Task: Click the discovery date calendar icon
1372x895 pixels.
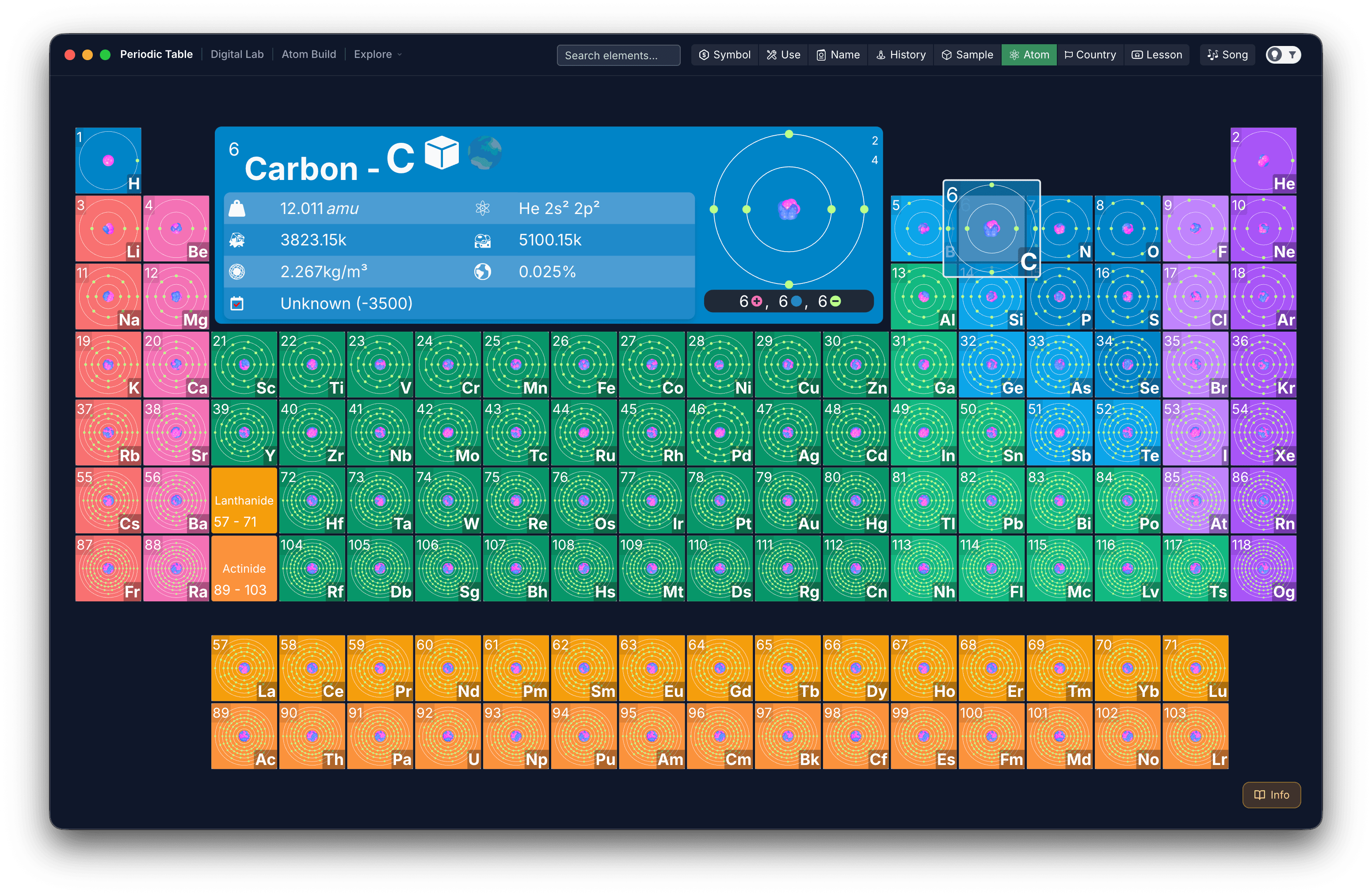Action: [x=237, y=303]
